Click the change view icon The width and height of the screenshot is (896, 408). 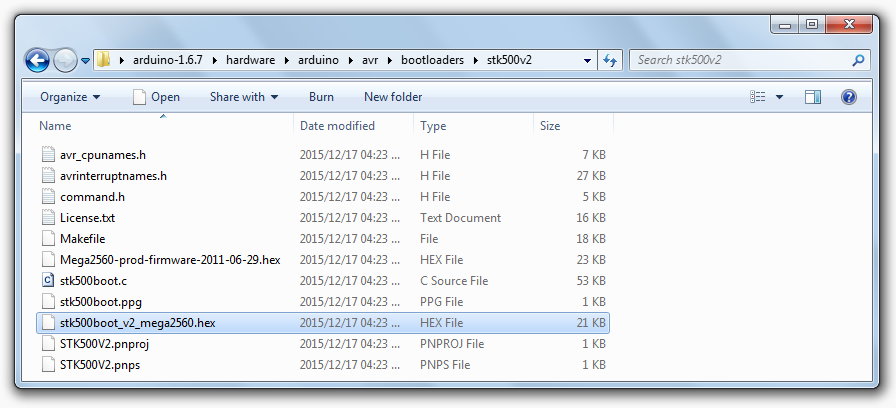tap(758, 97)
